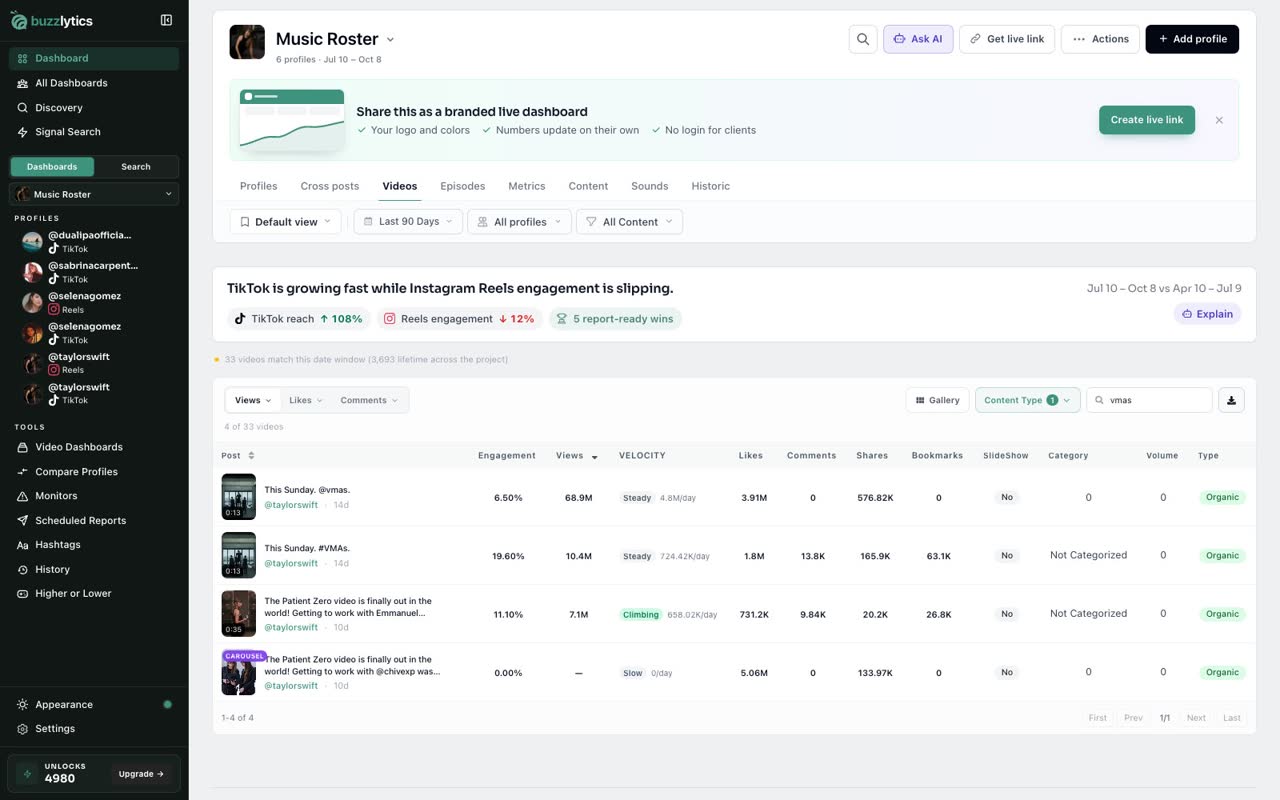The width and height of the screenshot is (1280, 800).
Task: Click Get live link button
Action: point(1007,39)
